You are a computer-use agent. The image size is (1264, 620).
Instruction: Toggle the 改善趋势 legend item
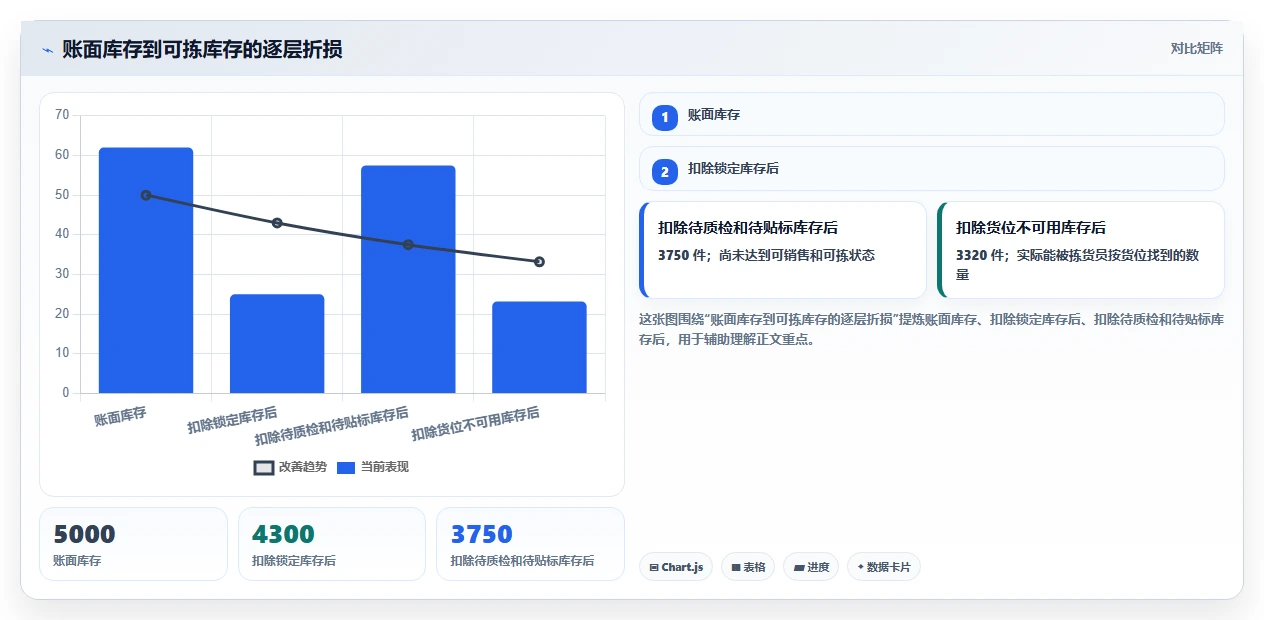point(290,467)
